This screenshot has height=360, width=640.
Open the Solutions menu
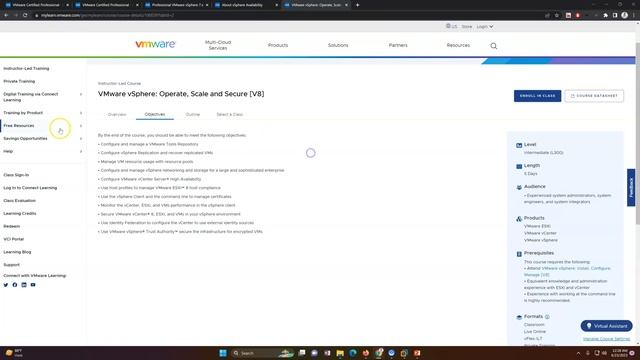point(338,45)
